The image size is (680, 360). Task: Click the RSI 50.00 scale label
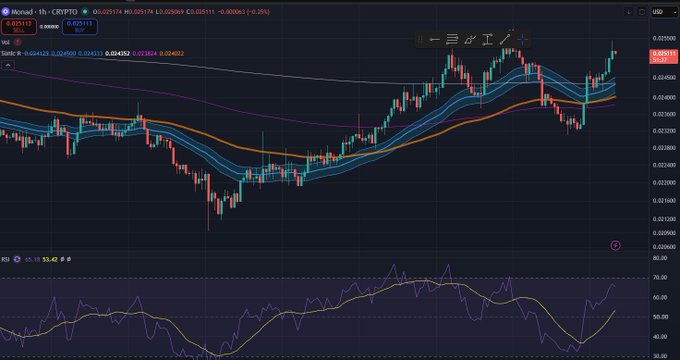[661, 317]
